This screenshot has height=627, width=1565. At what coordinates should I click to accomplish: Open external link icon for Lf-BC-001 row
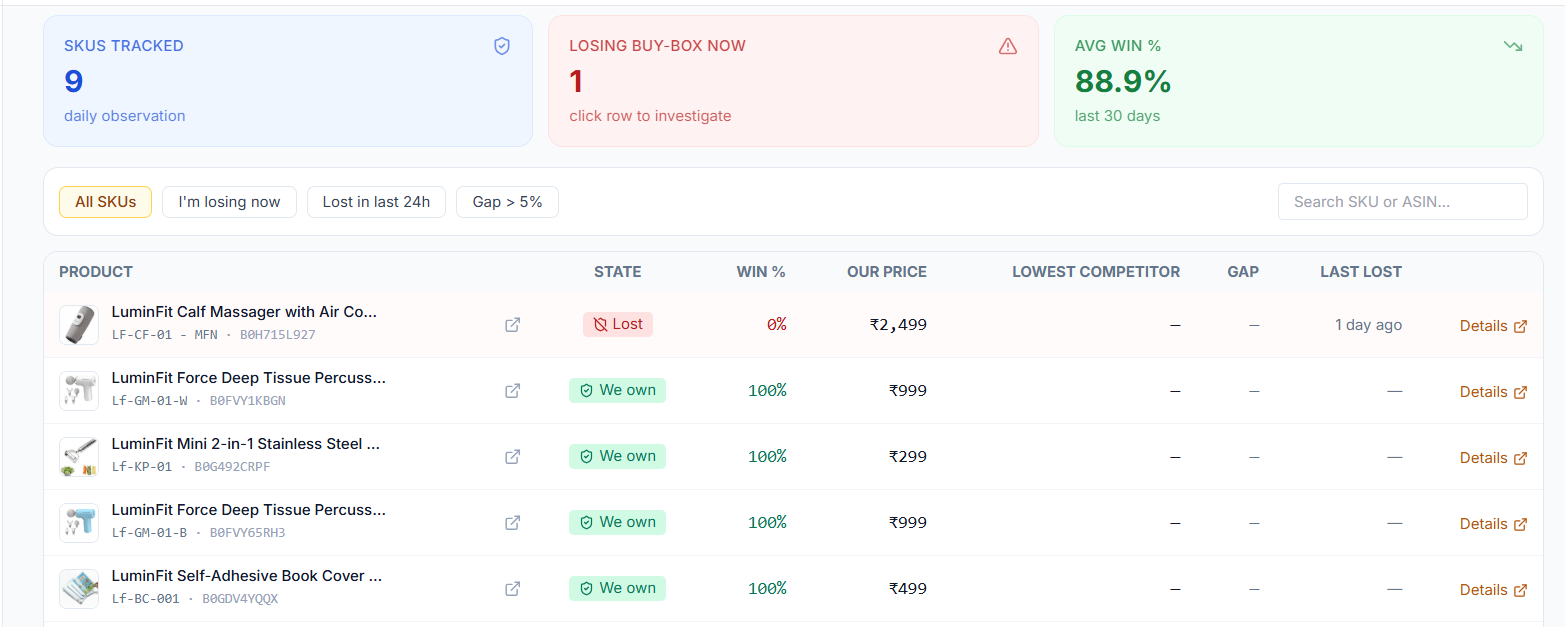[x=512, y=589]
